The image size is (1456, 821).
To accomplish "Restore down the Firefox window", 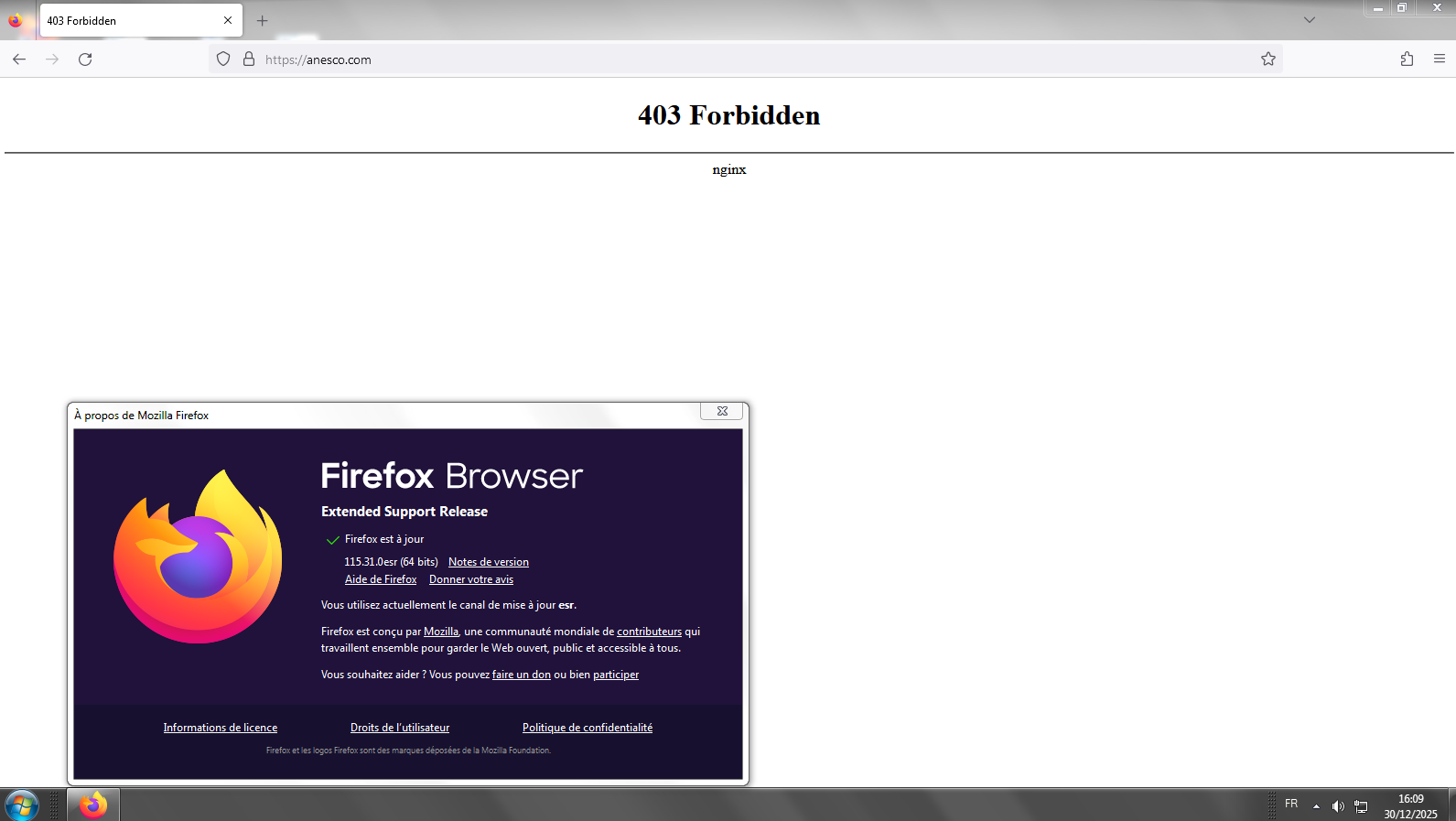I will coord(1401,7).
